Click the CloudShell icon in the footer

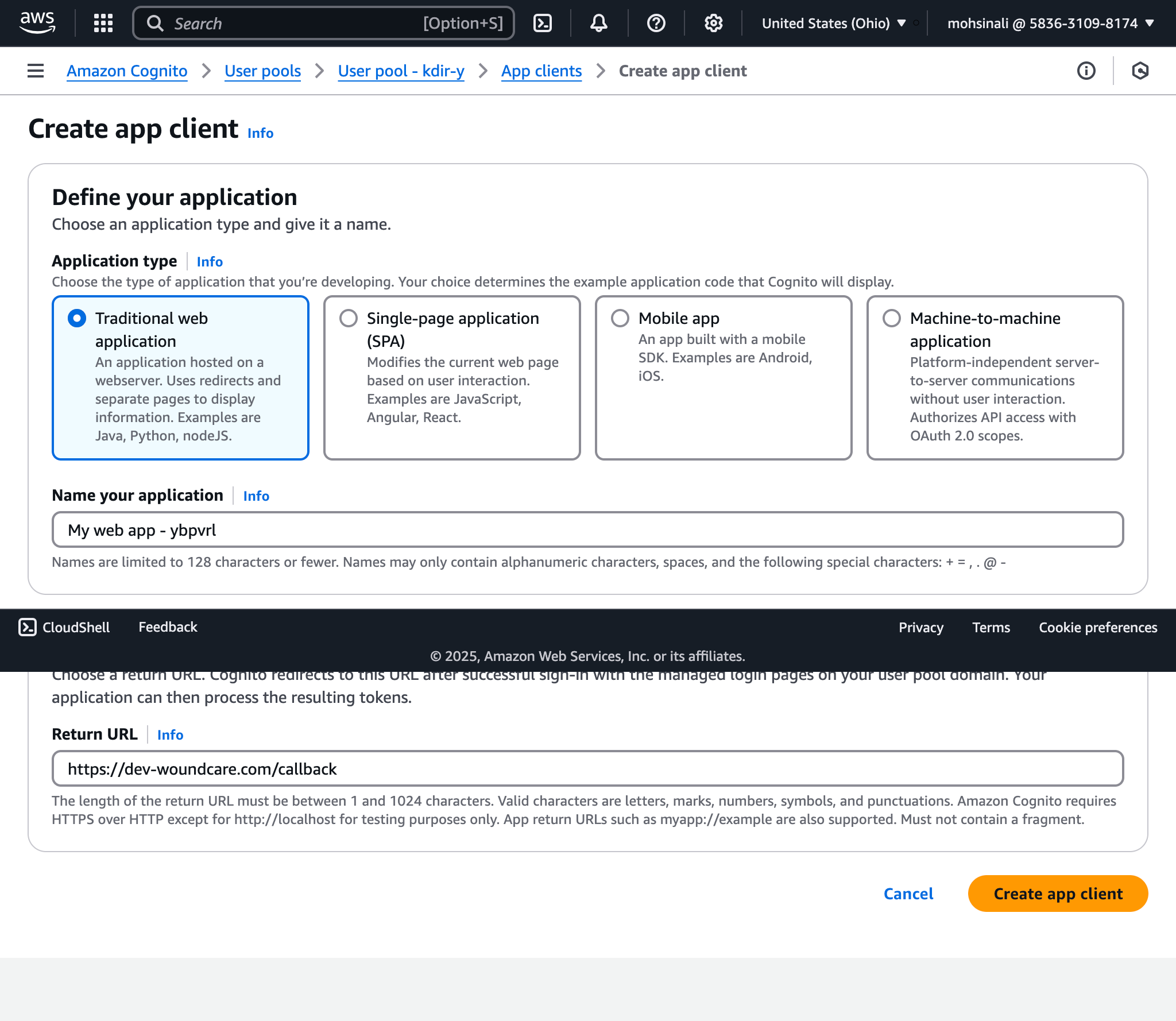coord(27,627)
